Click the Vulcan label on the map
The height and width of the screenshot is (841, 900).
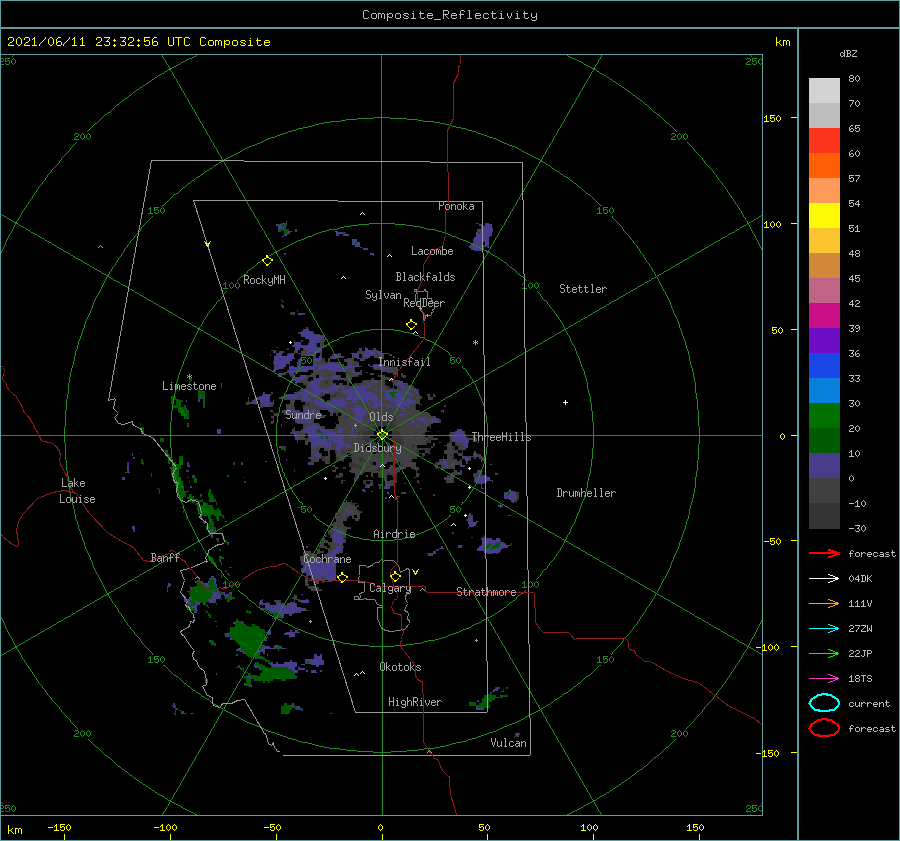pyautogui.click(x=508, y=743)
